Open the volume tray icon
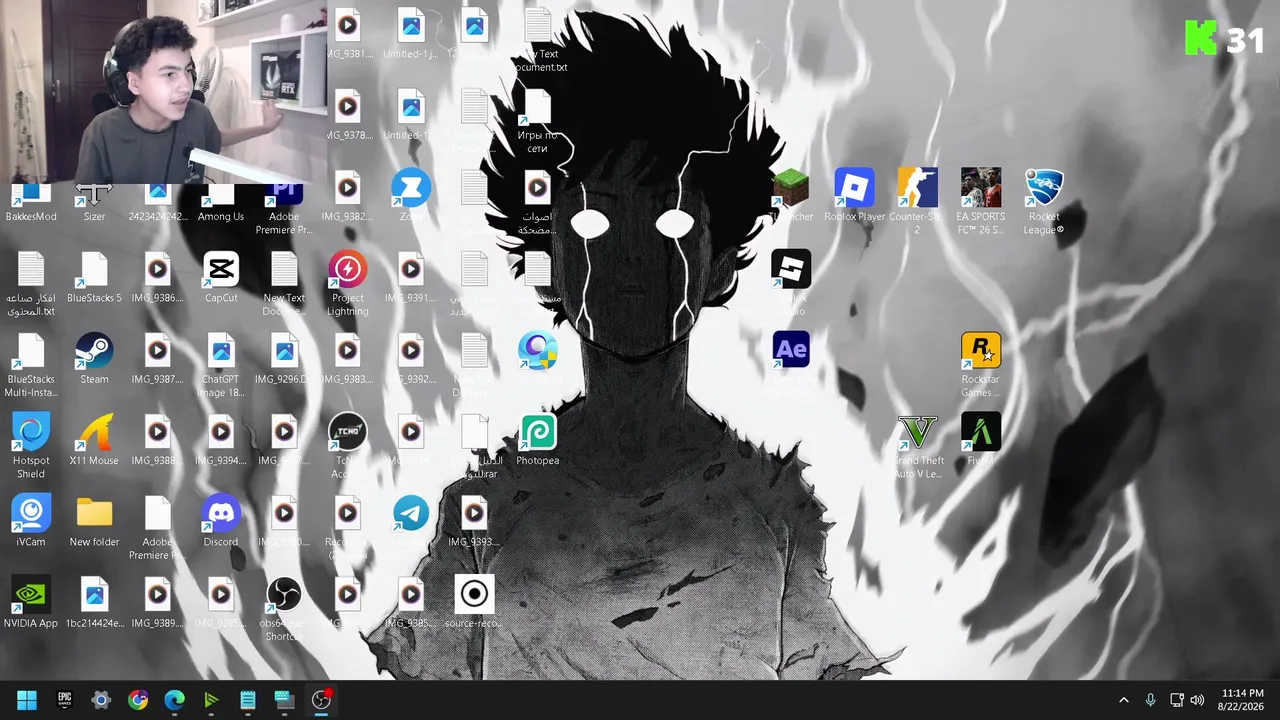The image size is (1280, 720). 1198,700
